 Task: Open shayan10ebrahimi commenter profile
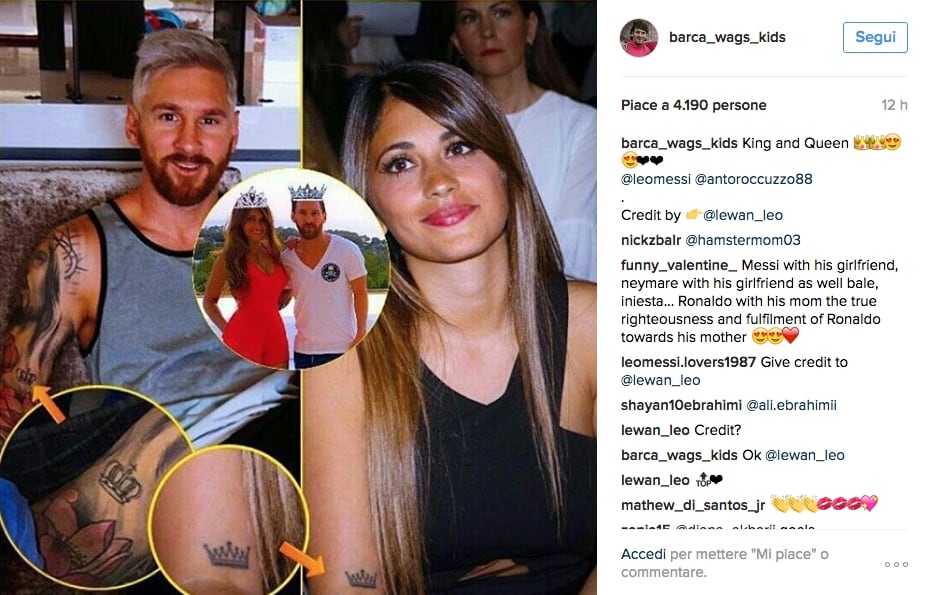[681, 405]
